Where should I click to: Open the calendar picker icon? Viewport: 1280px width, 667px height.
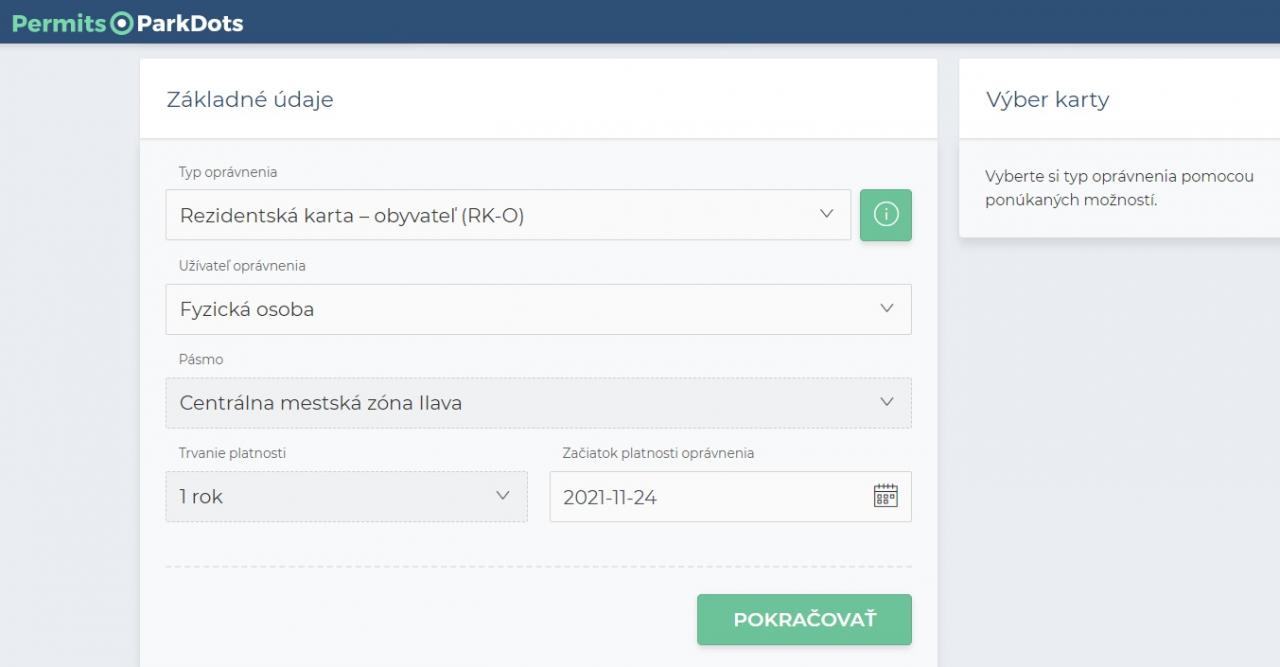point(885,496)
